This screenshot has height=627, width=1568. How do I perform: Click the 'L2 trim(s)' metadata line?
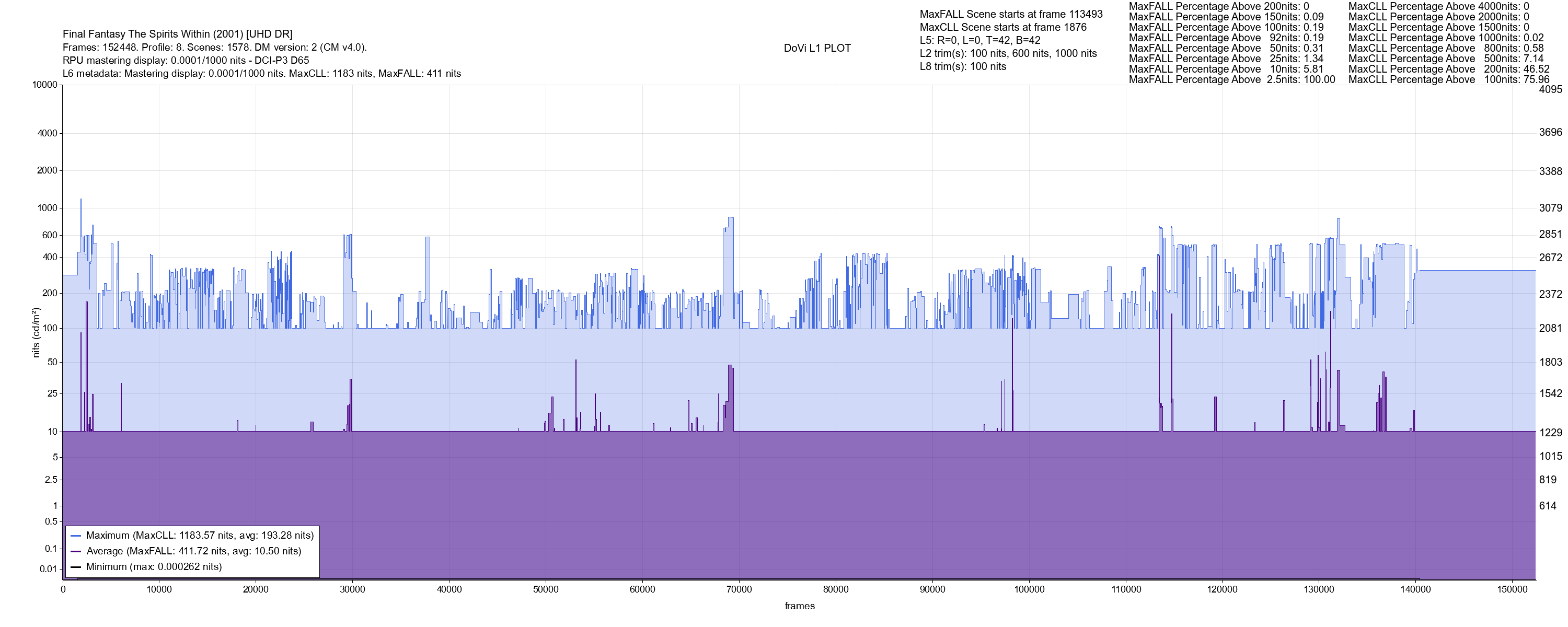pyautogui.click(x=1008, y=54)
